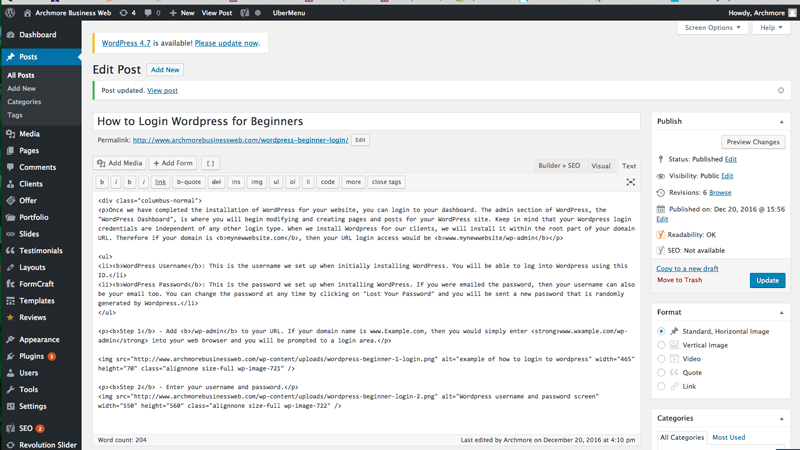Insert img tag button
Image resolution: width=800 pixels, height=450 pixels.
[257, 182]
